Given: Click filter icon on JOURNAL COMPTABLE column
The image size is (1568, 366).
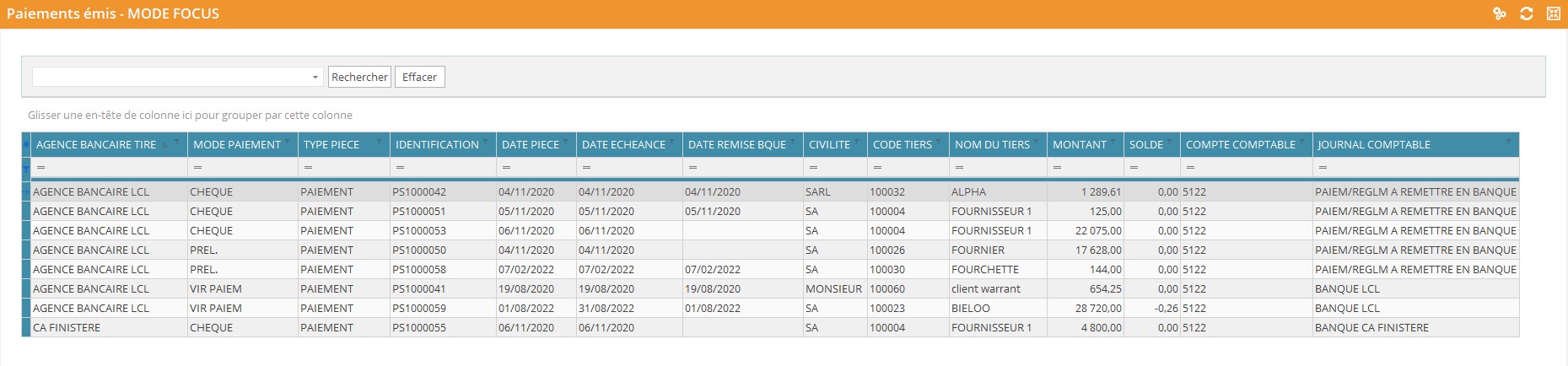Looking at the screenshot, I should [1508, 141].
